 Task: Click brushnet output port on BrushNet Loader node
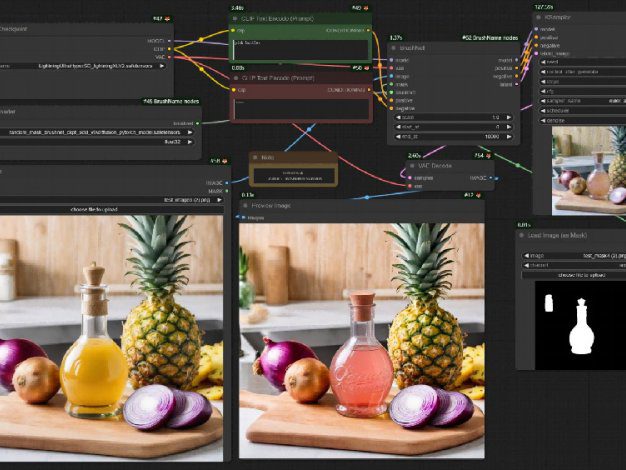point(197,123)
